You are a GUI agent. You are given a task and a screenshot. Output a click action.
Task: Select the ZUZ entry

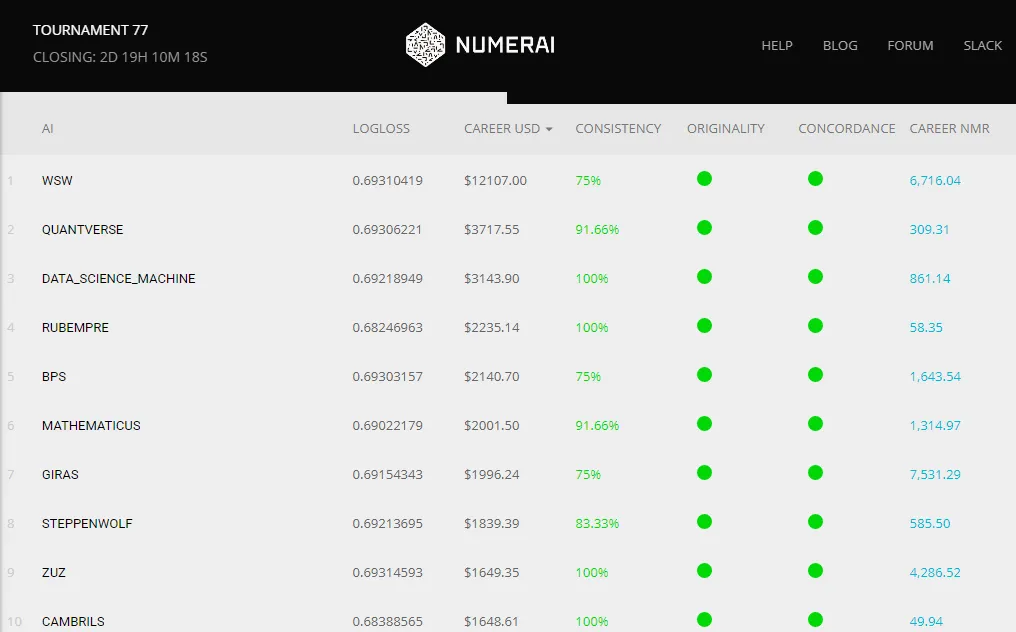tap(54, 572)
